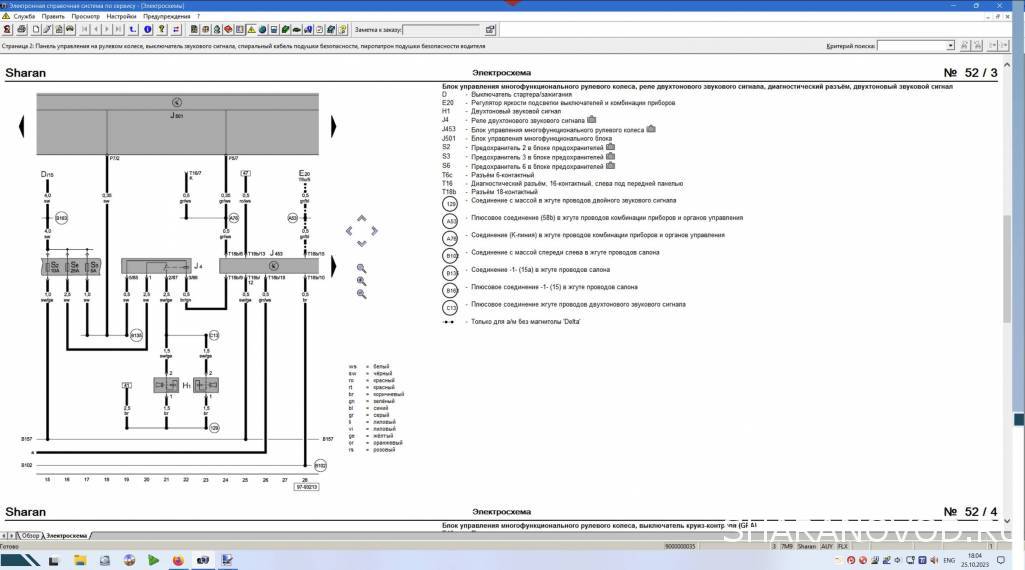Go to previous diagram via left black arrow
Viewport: 1025px width, 570px height.
(x=22, y=126)
